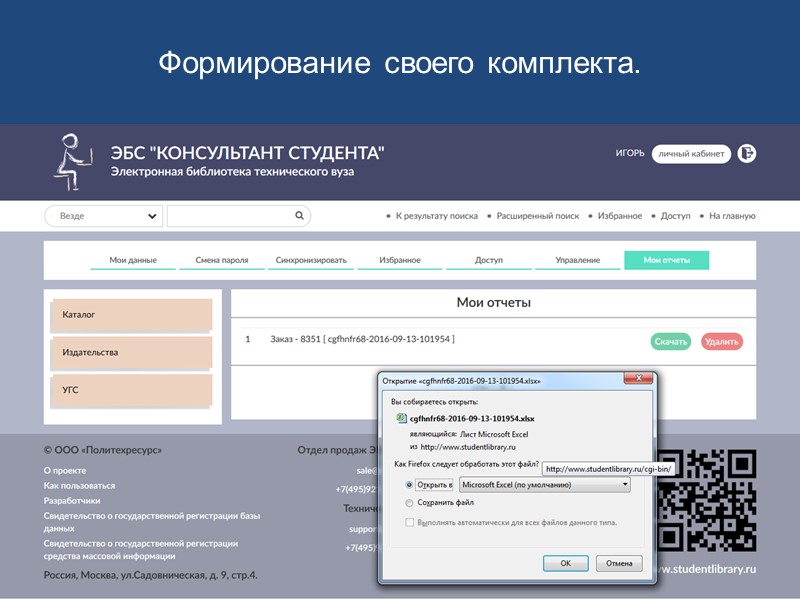Click the address text in footer
This screenshot has height=600, width=800.
[x=151, y=575]
